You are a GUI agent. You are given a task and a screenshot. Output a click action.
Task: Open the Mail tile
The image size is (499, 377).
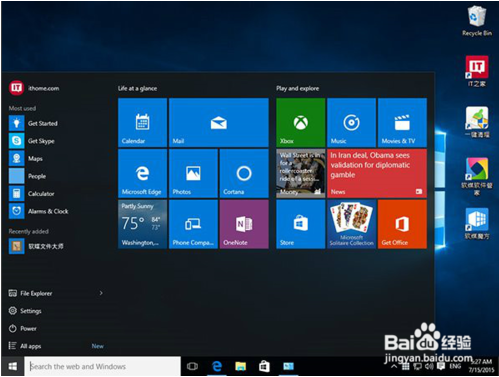[x=219, y=122]
